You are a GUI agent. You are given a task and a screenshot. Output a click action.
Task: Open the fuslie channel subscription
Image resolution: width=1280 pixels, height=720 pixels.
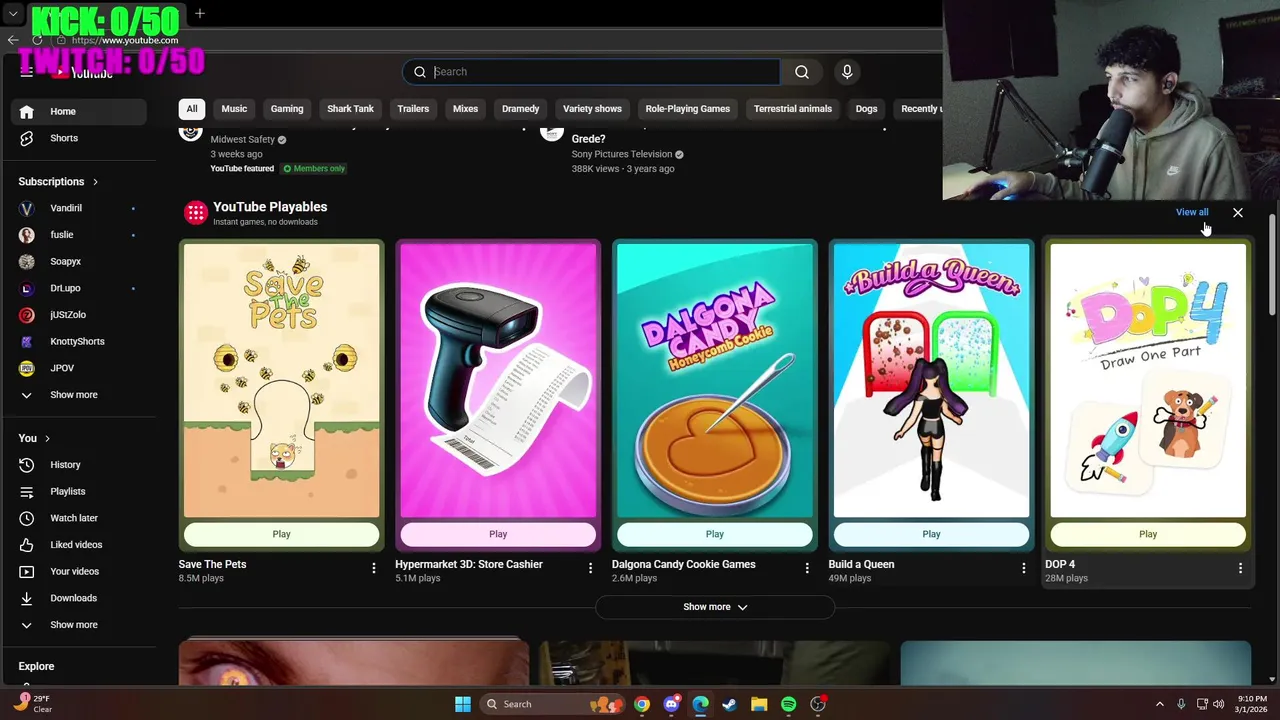pos(79,235)
